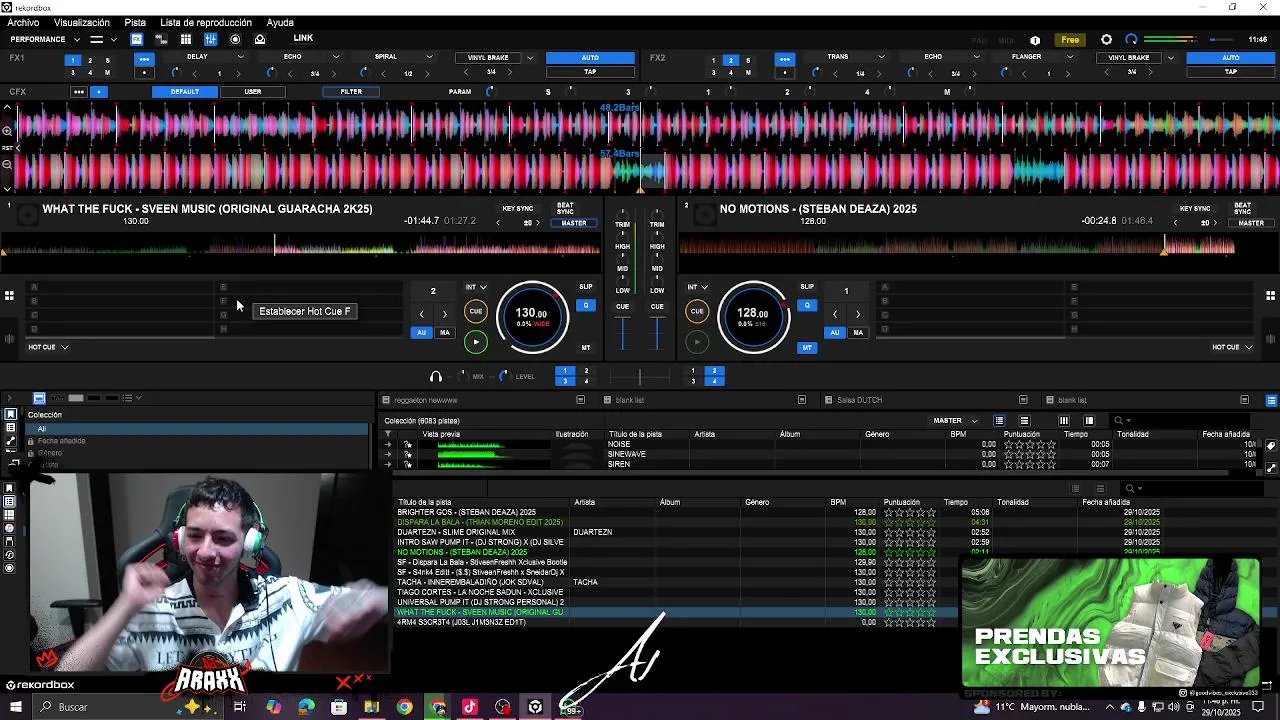Open the Ayuda menu
This screenshot has height=720, width=1280.
click(x=280, y=22)
